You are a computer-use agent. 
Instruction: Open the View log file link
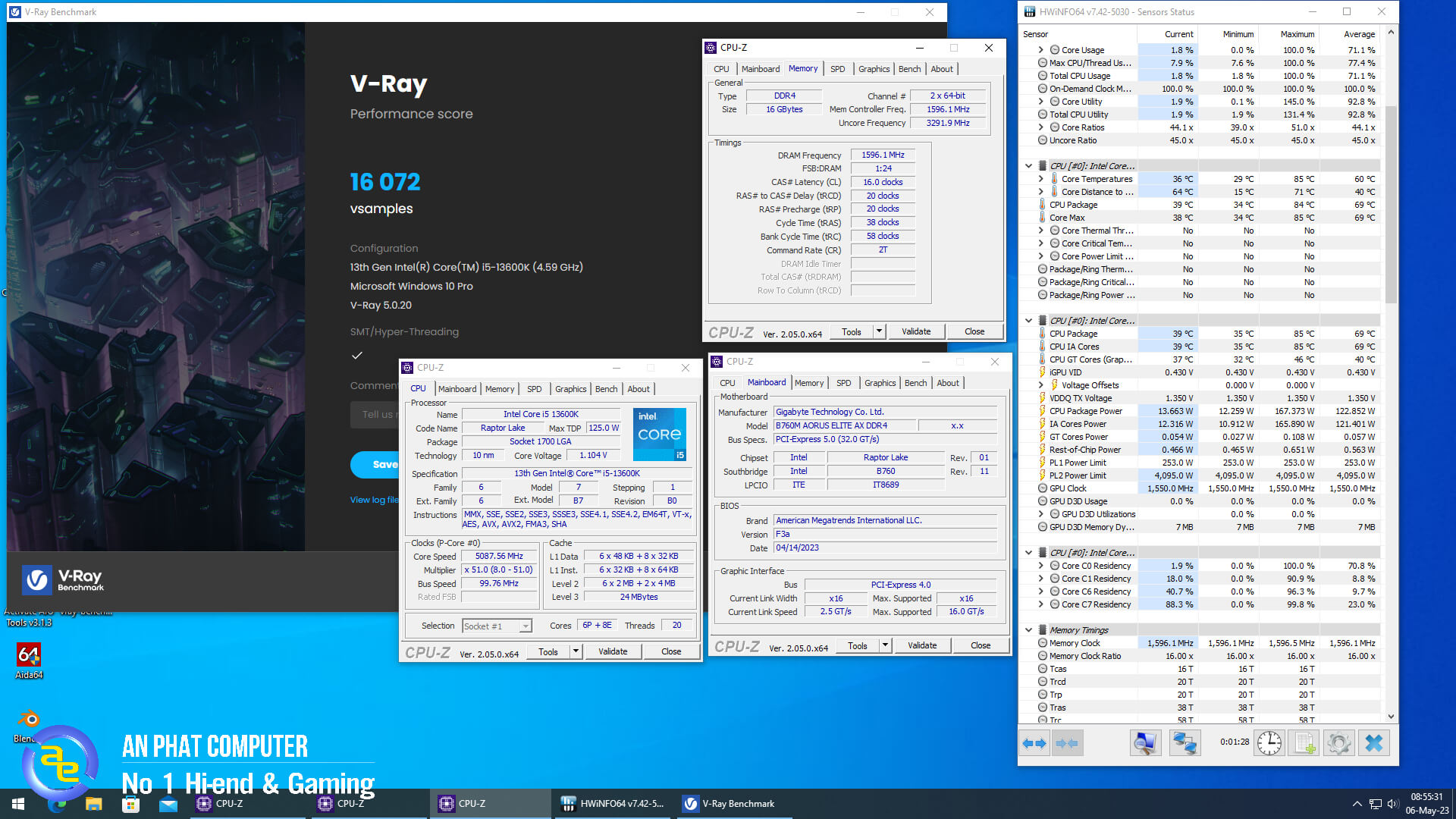[x=374, y=500]
